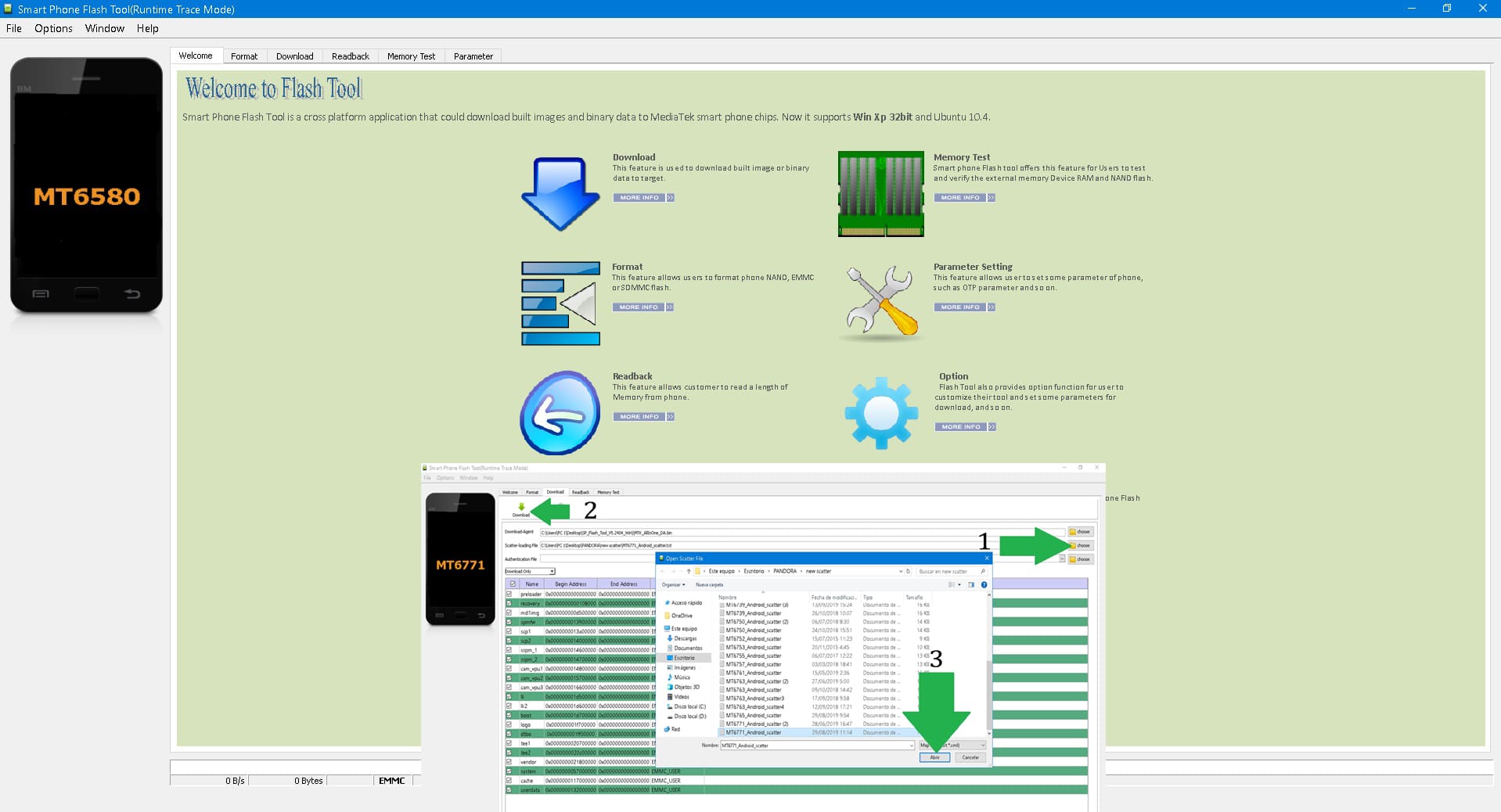Click the Format blue bars icon
The image size is (1501, 812).
point(560,304)
